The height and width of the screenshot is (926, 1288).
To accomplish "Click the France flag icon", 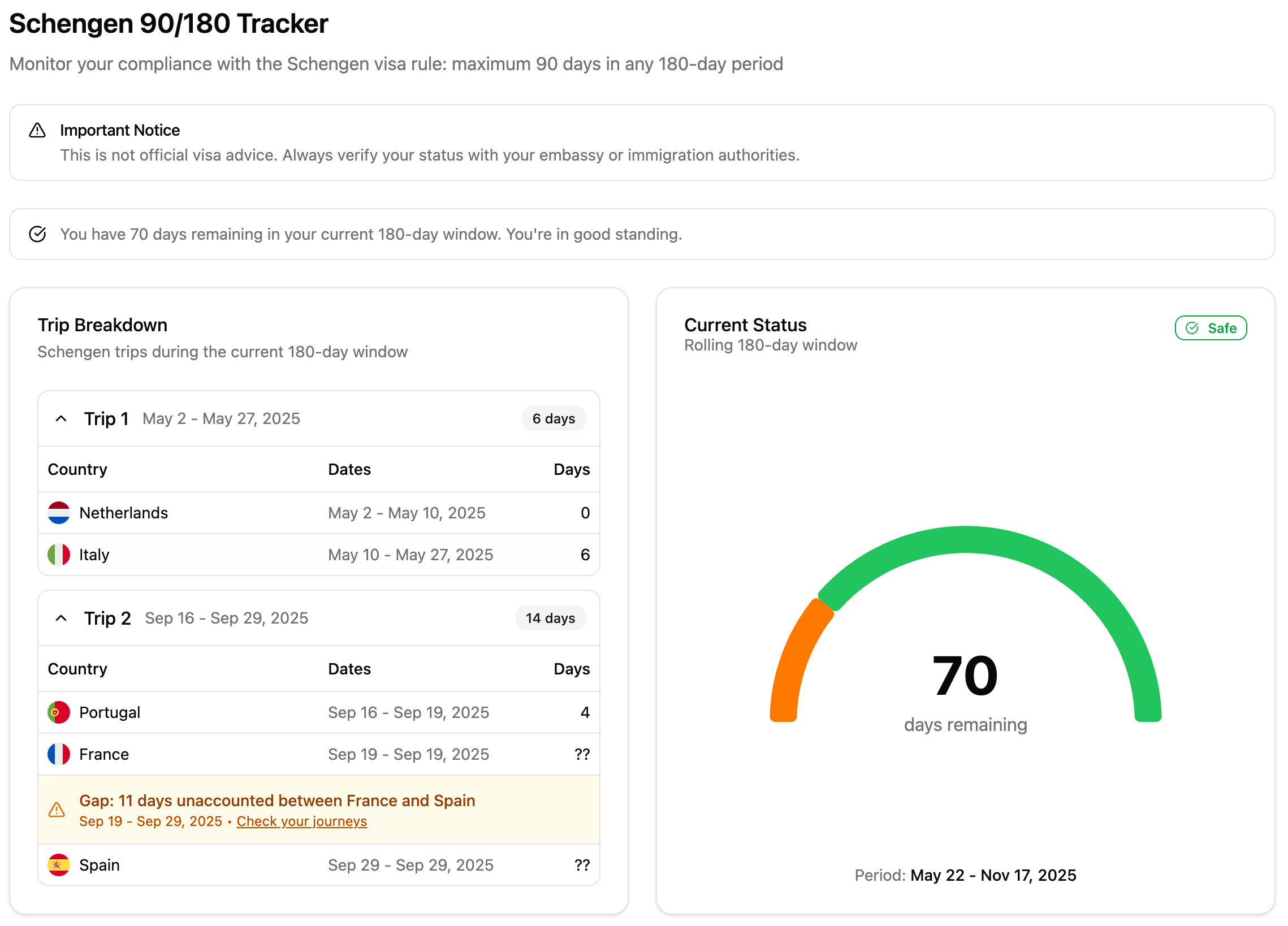I will coord(59,754).
